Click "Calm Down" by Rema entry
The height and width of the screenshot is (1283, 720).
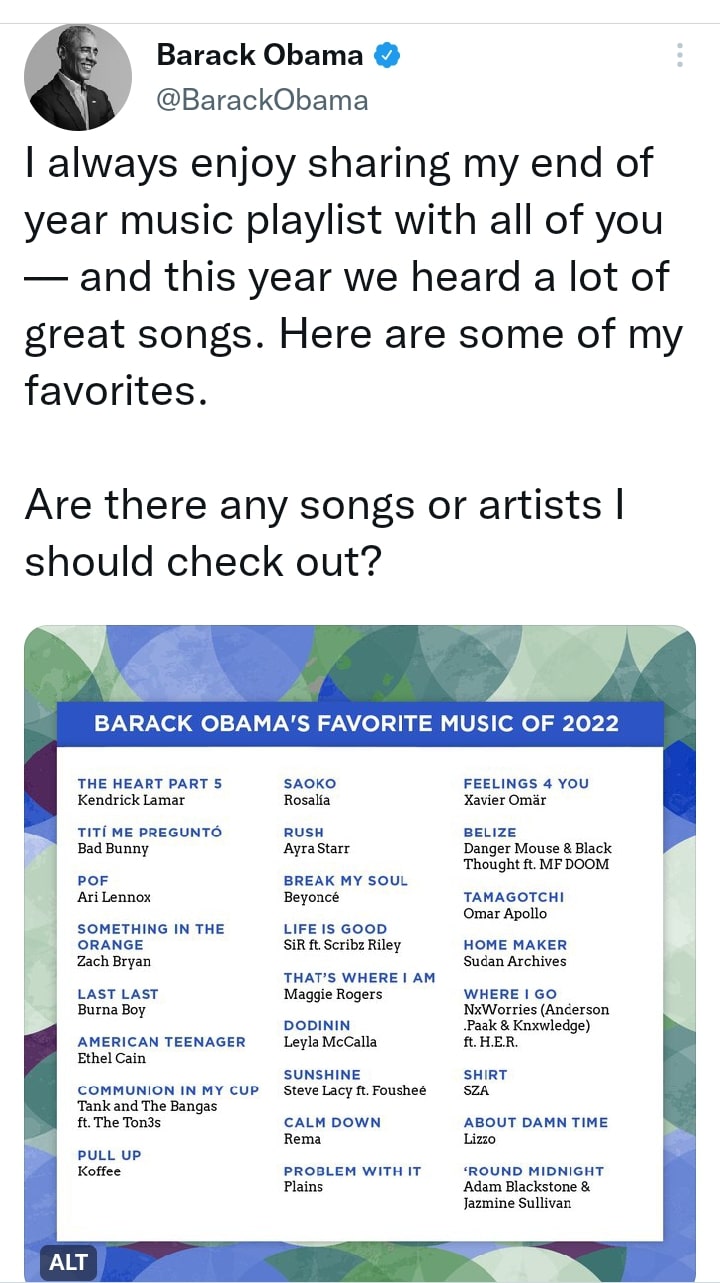tap(332, 1130)
